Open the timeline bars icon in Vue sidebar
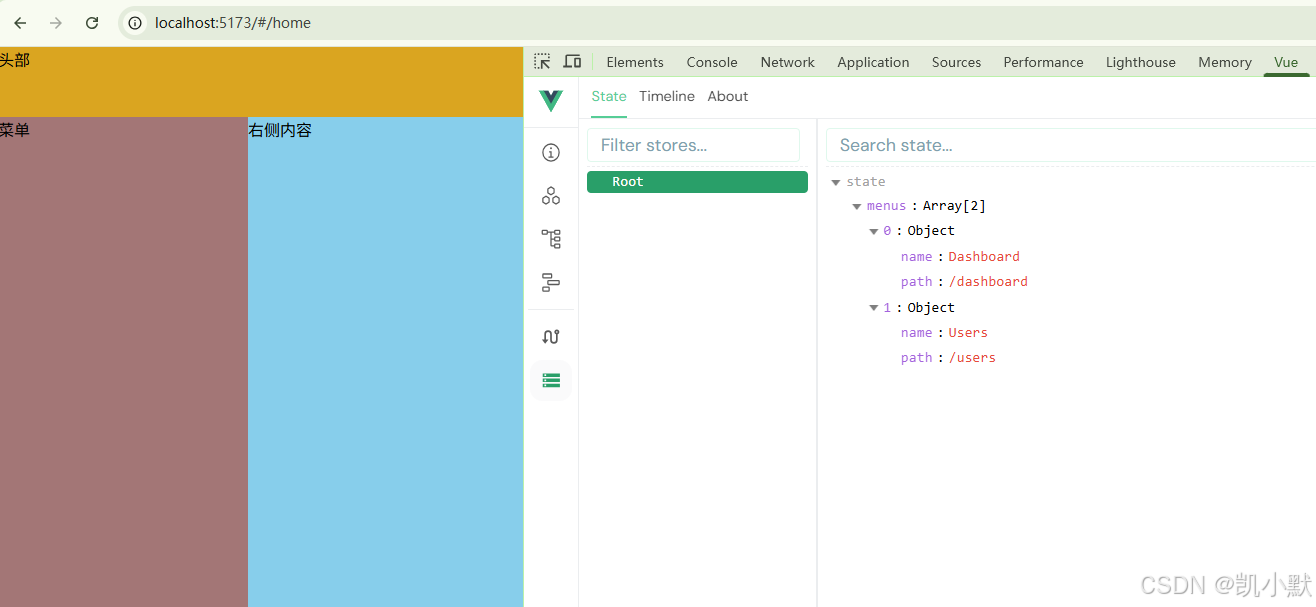The width and height of the screenshot is (1316, 607). point(551,283)
